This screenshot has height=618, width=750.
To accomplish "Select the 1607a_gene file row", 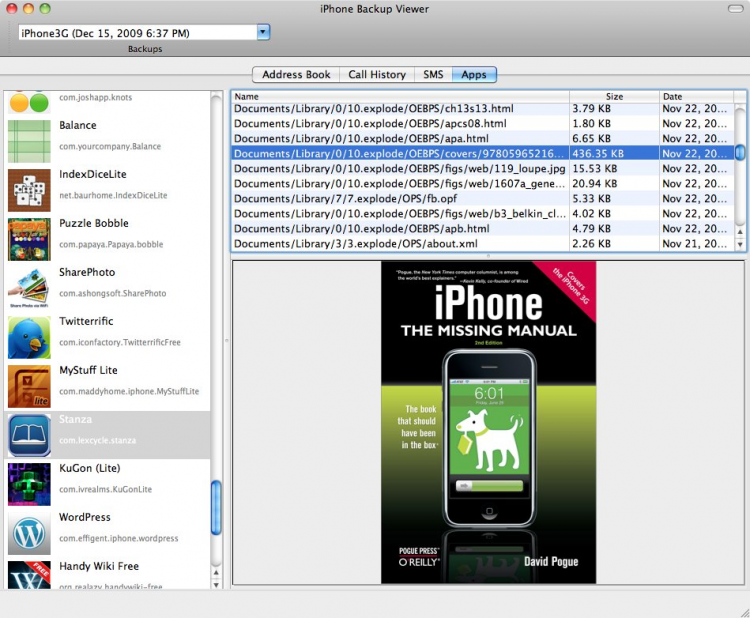I will 483,184.
